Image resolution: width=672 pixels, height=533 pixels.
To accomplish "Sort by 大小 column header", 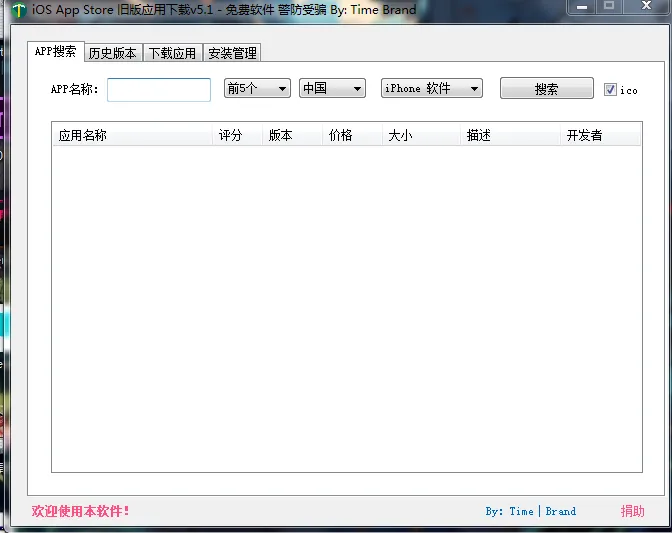I will click(422, 135).
